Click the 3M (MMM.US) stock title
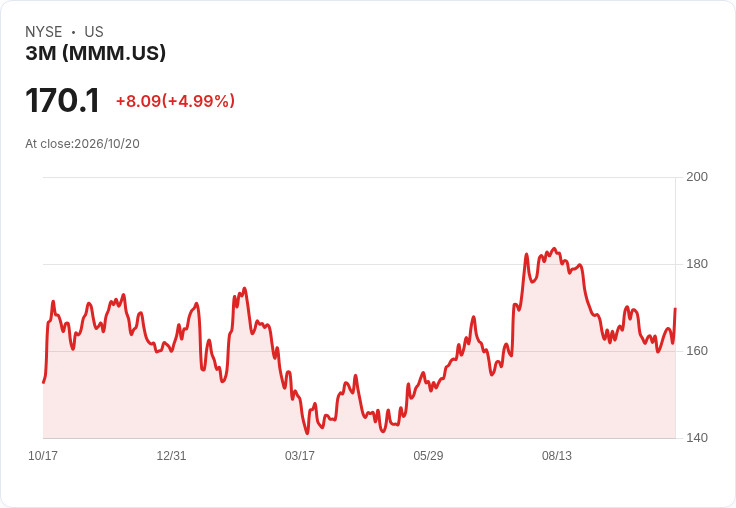This screenshot has width=736, height=508. [96, 53]
